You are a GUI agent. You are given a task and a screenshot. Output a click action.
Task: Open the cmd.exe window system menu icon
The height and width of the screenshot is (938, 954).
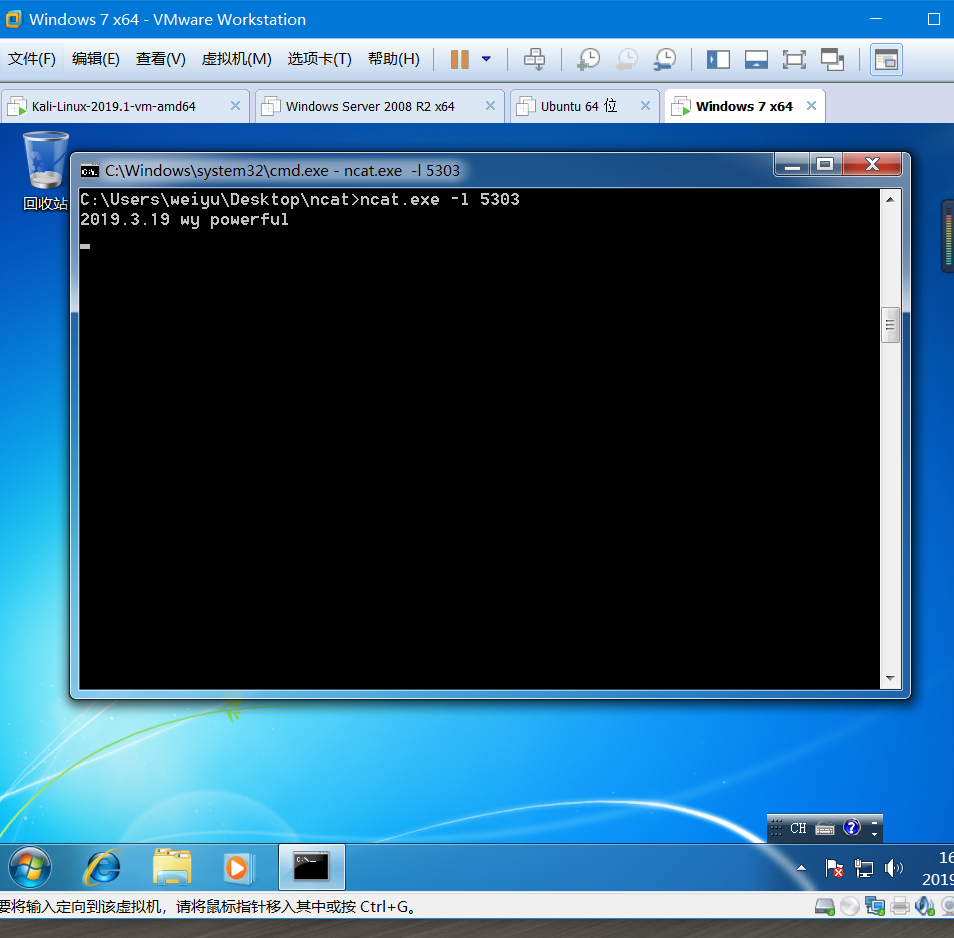89,171
